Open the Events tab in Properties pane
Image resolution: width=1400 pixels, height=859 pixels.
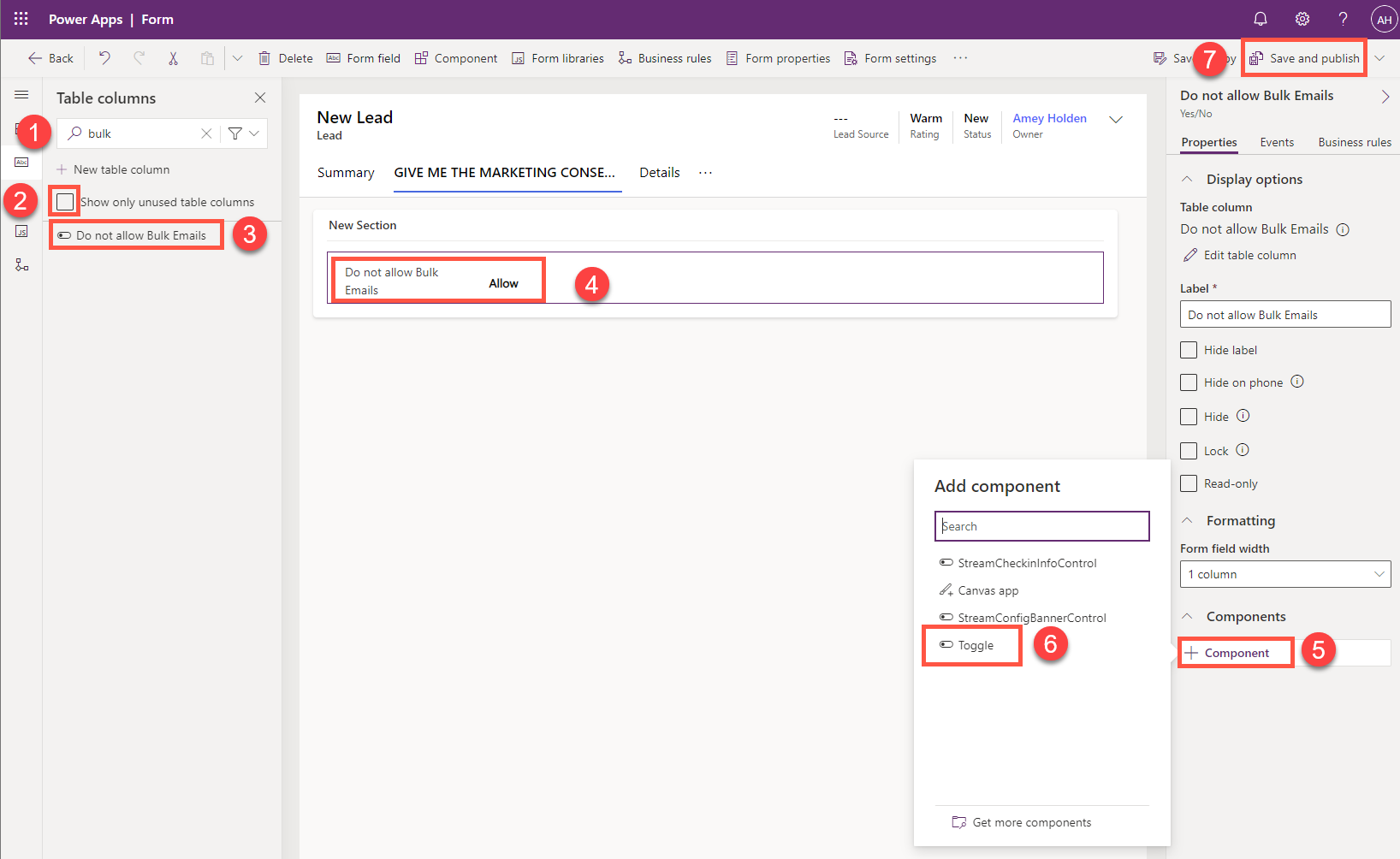point(1277,142)
